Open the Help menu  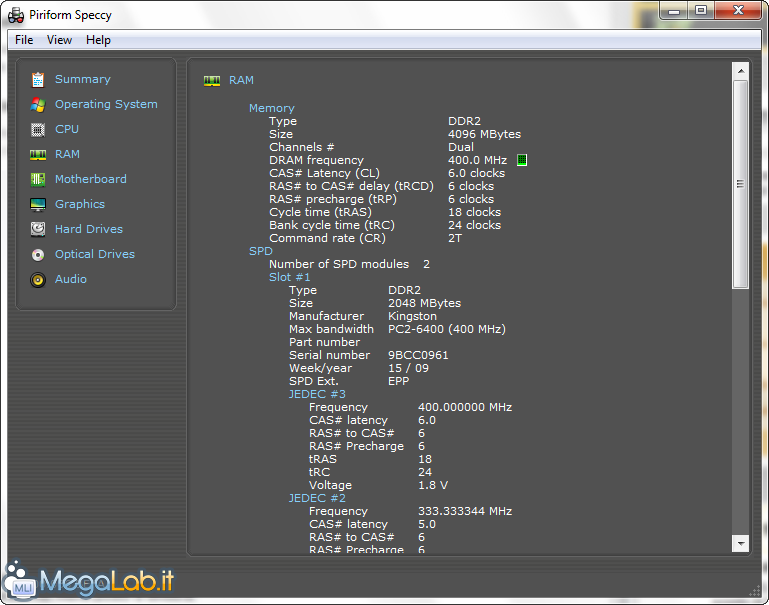tap(98, 40)
